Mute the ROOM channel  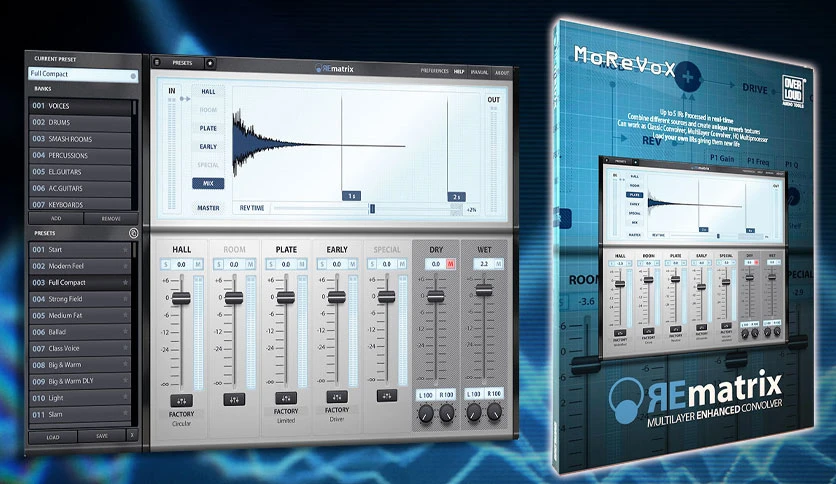click(x=250, y=264)
